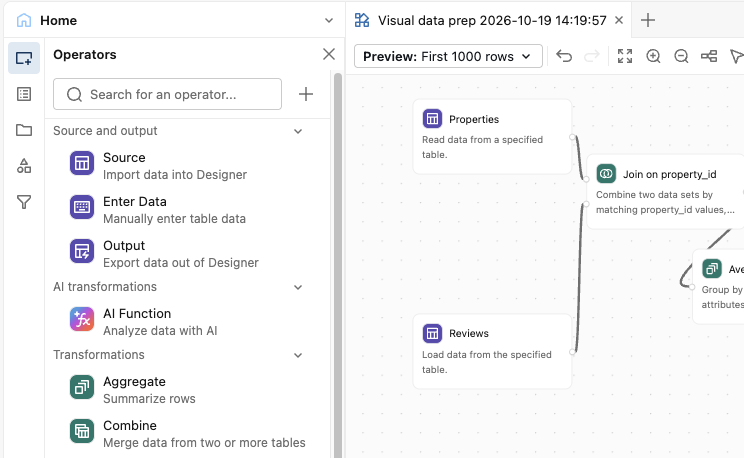Viewport: 744px width, 458px height.
Task: Click the AI transformations heading
Action: 104,287
